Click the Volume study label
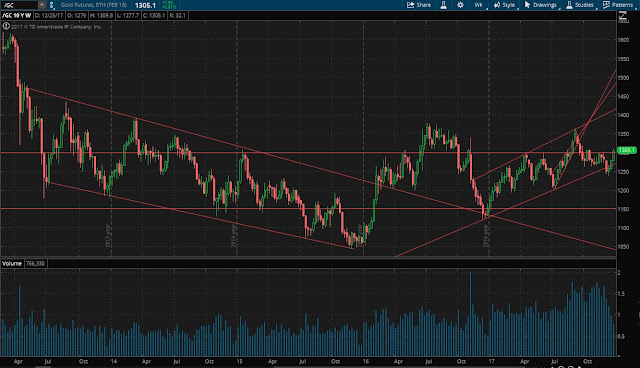Screen dimensions: 640x368 pyautogui.click(x=12, y=264)
